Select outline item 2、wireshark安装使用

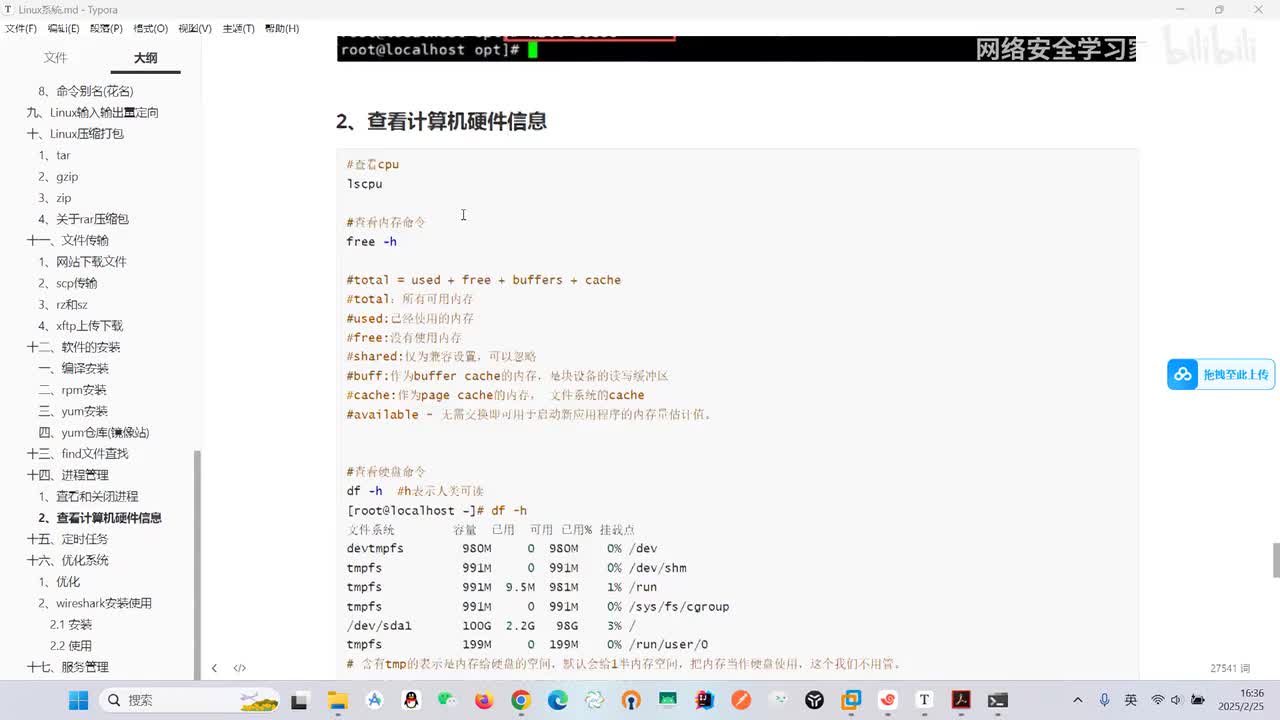95,603
